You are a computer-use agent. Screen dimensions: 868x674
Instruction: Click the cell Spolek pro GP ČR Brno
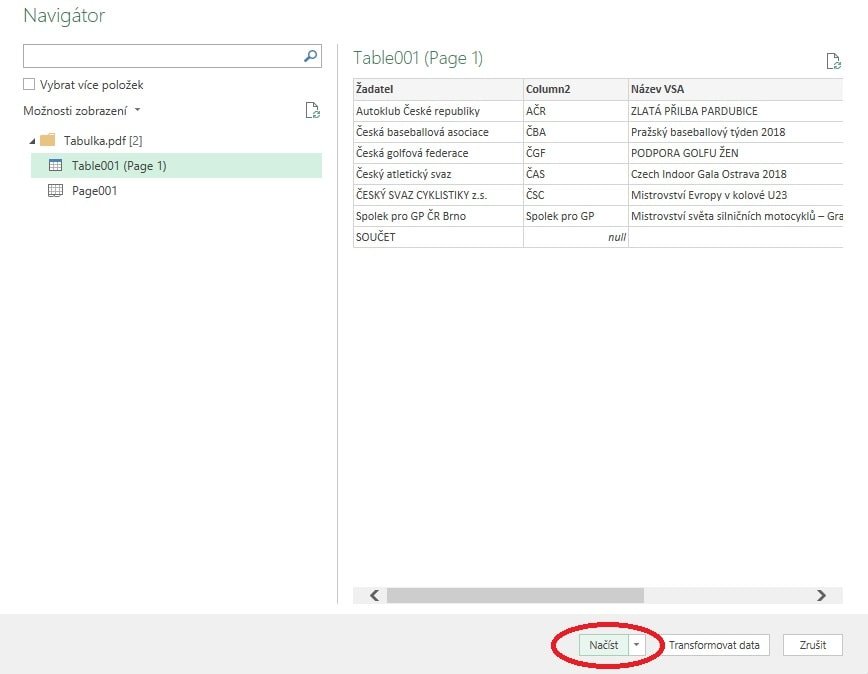[438, 216]
